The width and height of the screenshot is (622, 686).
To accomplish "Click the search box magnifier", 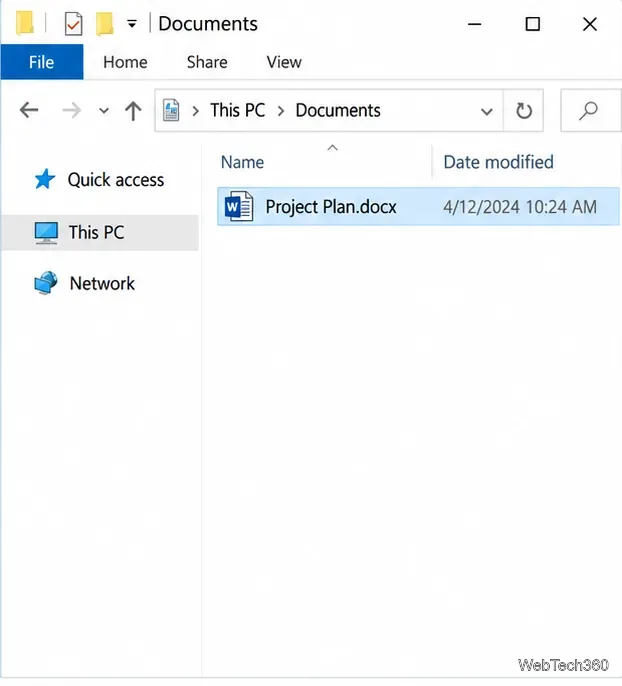I will pos(588,111).
